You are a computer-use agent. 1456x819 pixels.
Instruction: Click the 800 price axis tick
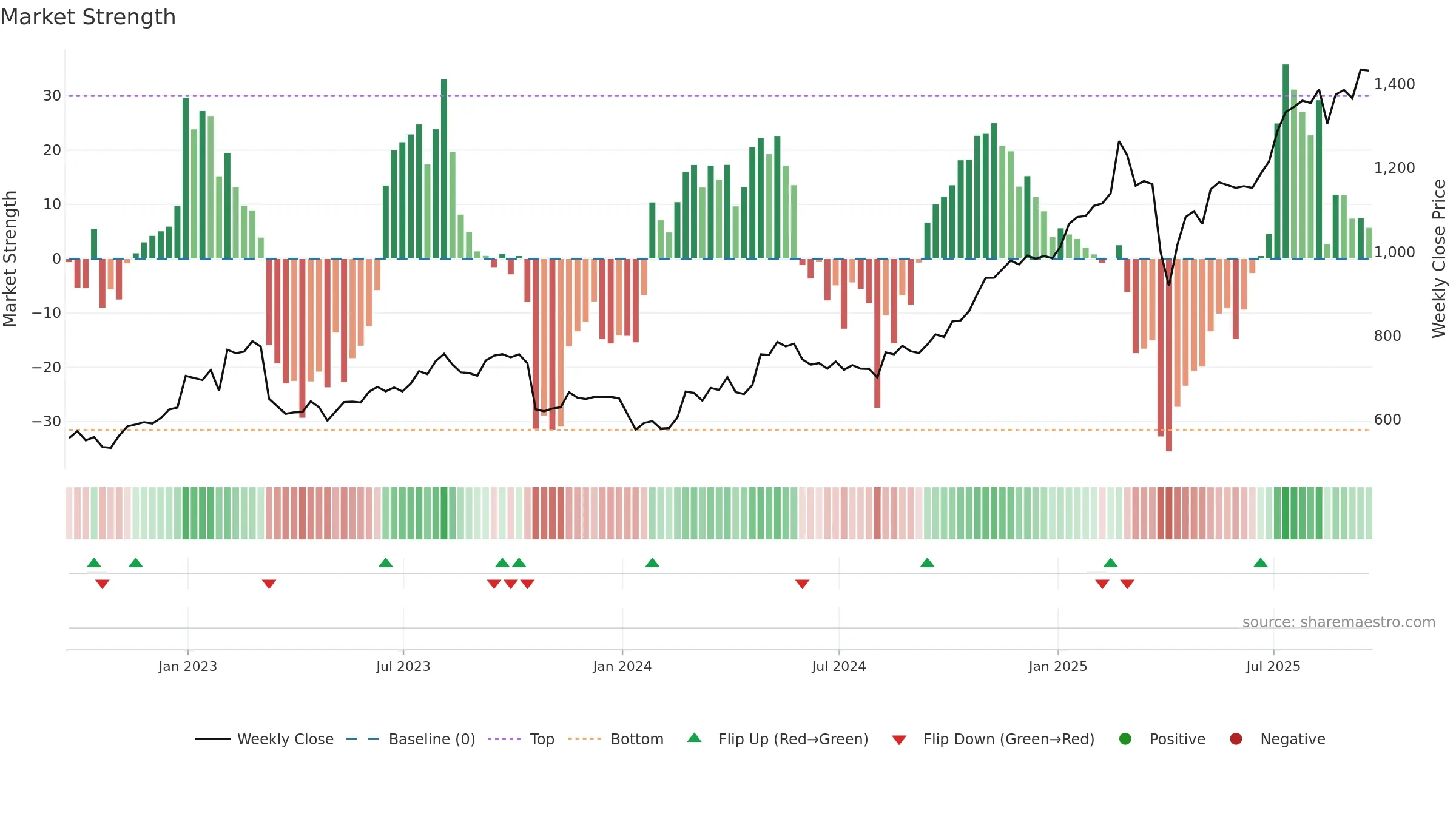[1387, 336]
